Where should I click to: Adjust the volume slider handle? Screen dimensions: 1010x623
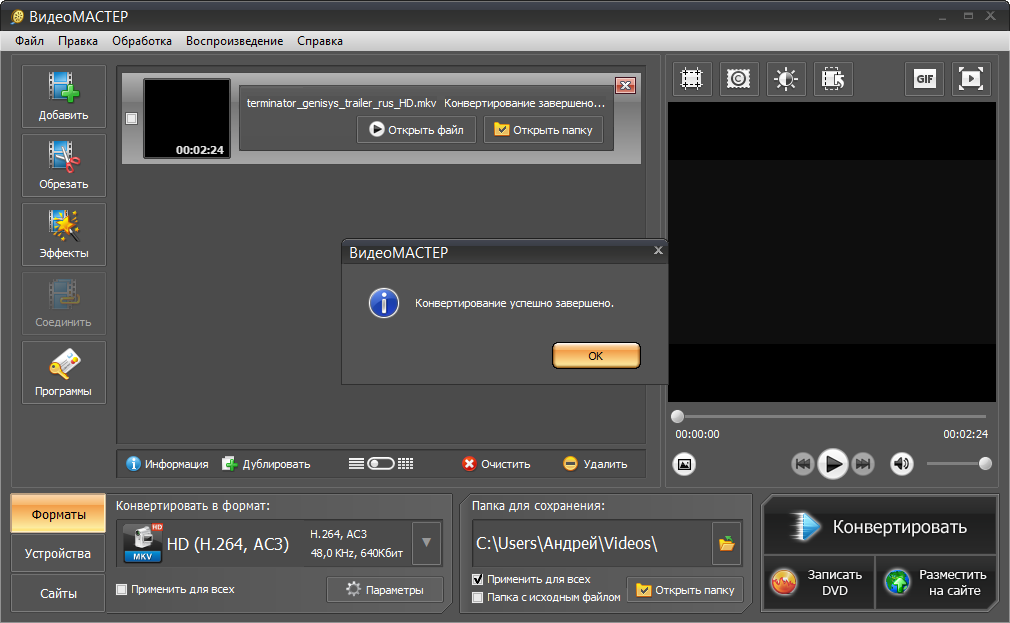(x=985, y=463)
